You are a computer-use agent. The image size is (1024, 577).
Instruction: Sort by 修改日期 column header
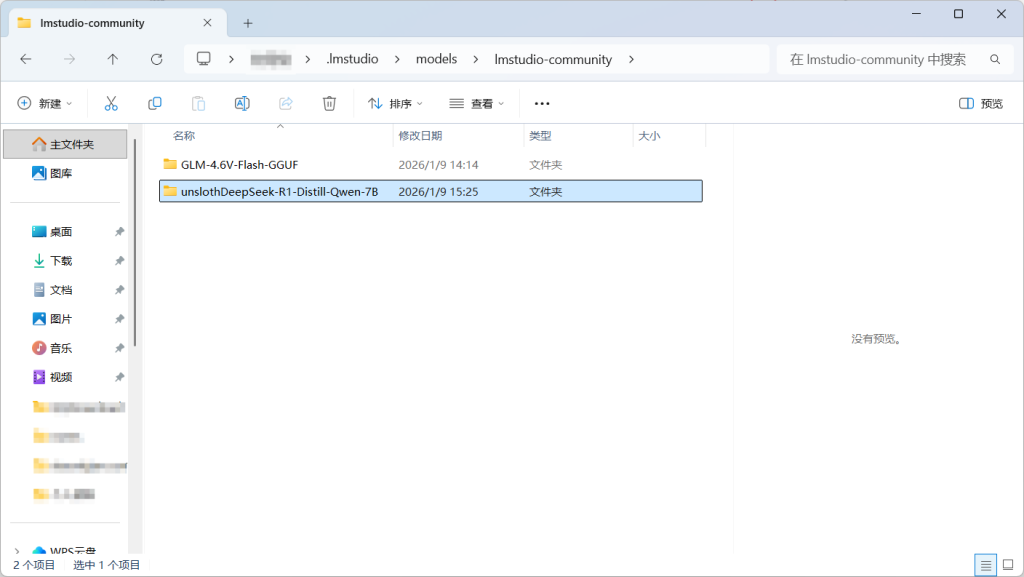[420, 136]
